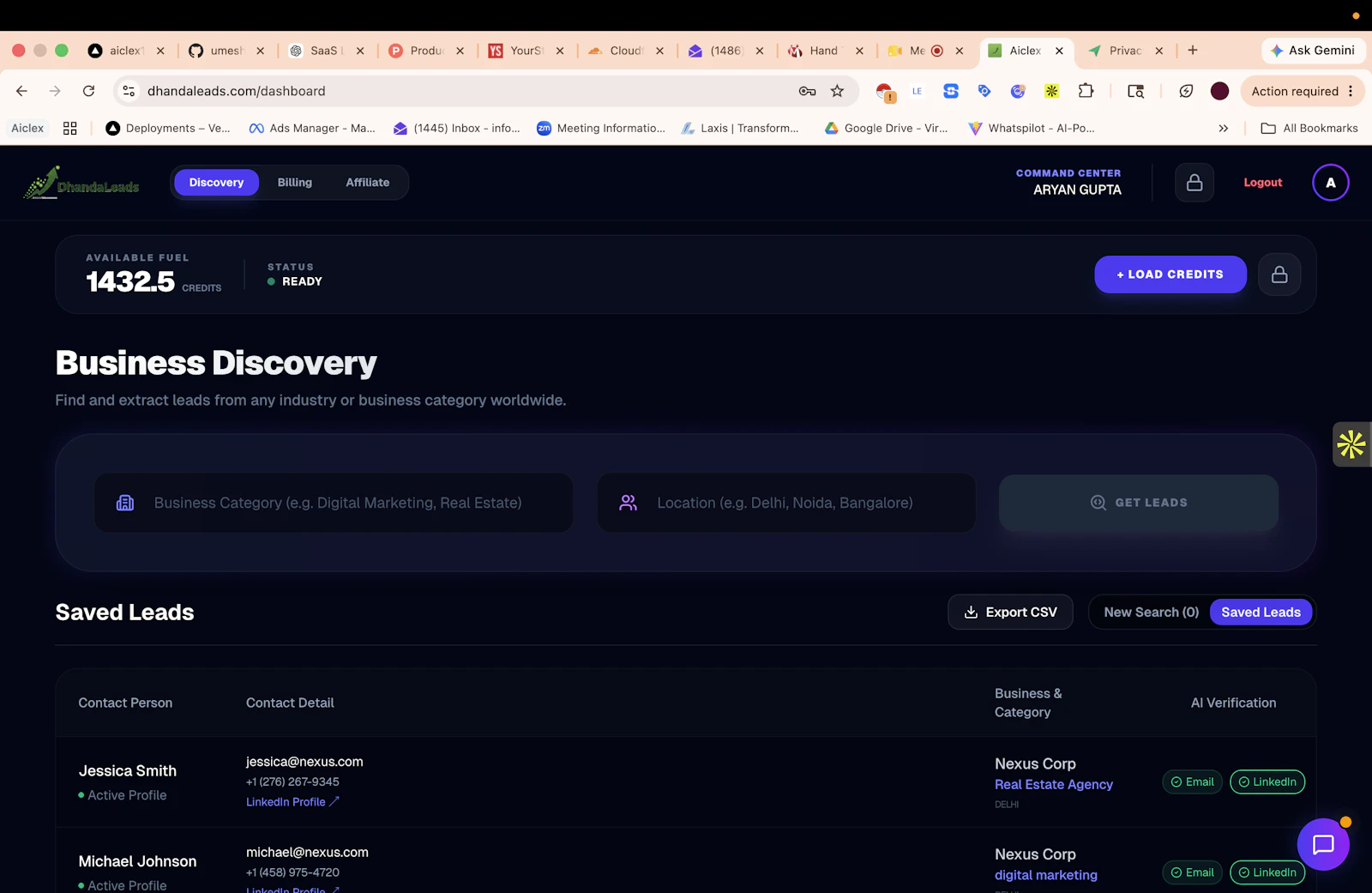This screenshot has height=893, width=1372.
Task: Go back with the browser back arrow
Action: point(21,91)
